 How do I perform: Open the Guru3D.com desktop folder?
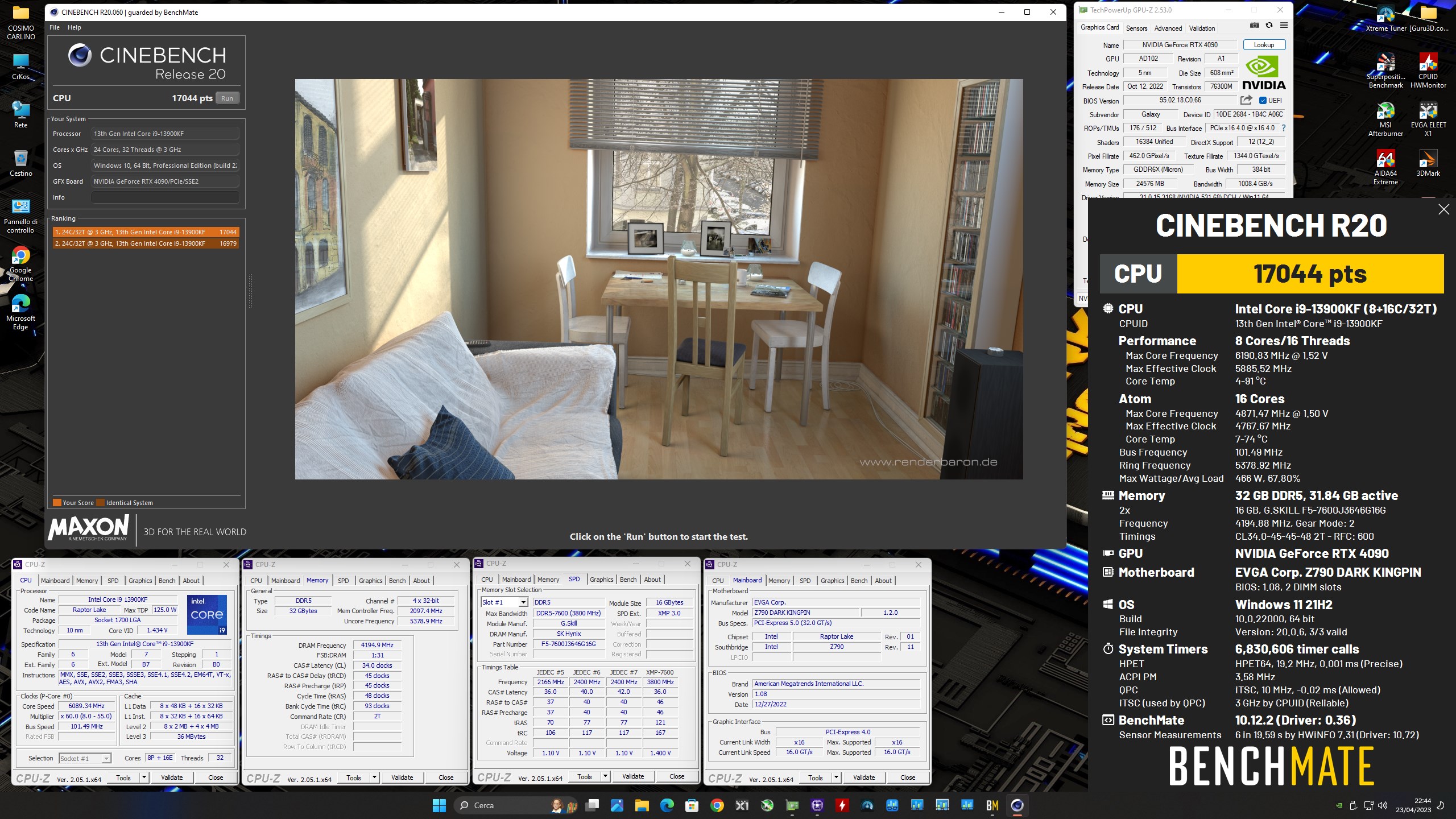(x=1428, y=19)
